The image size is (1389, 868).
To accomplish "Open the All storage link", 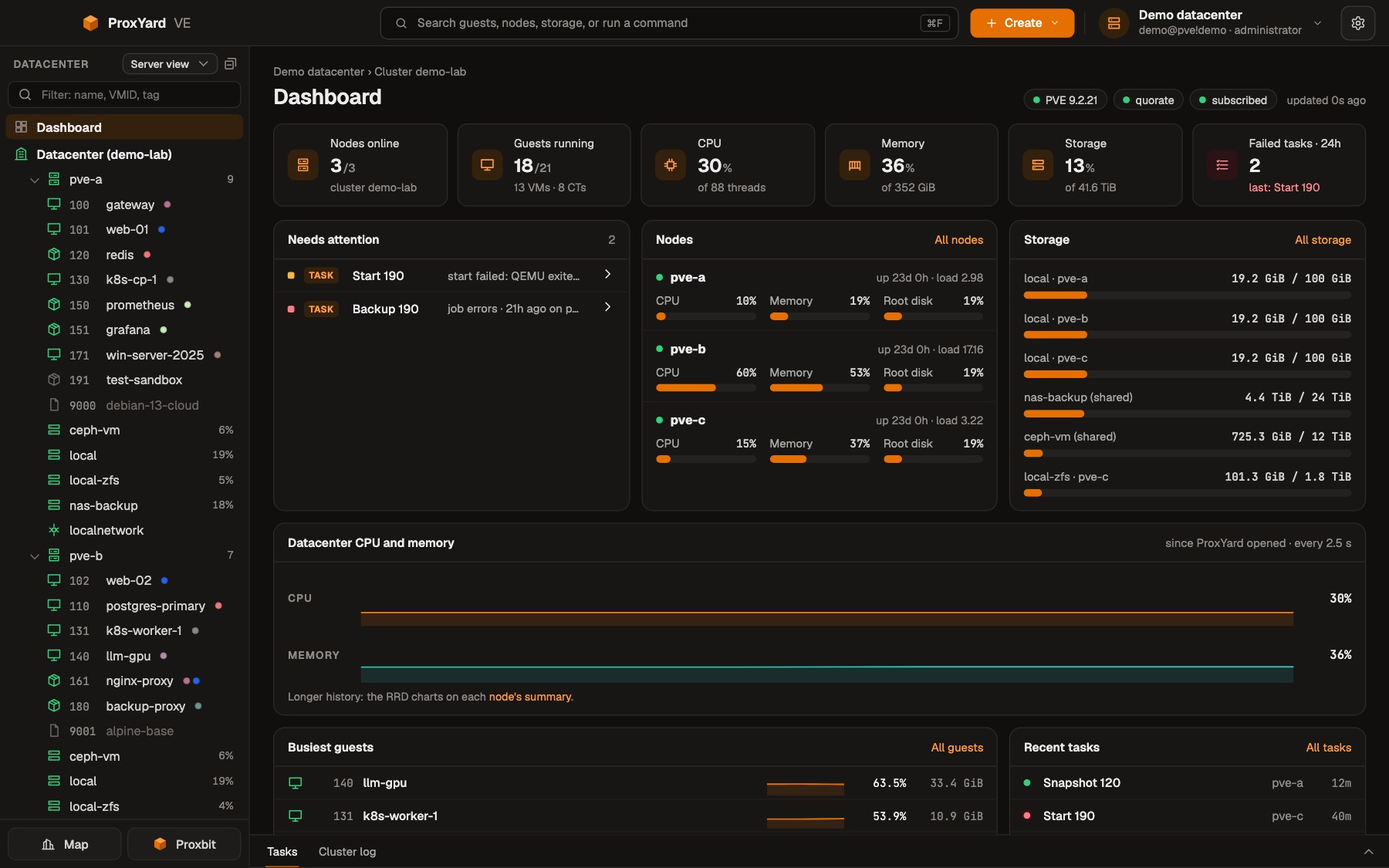I will pyautogui.click(x=1323, y=240).
